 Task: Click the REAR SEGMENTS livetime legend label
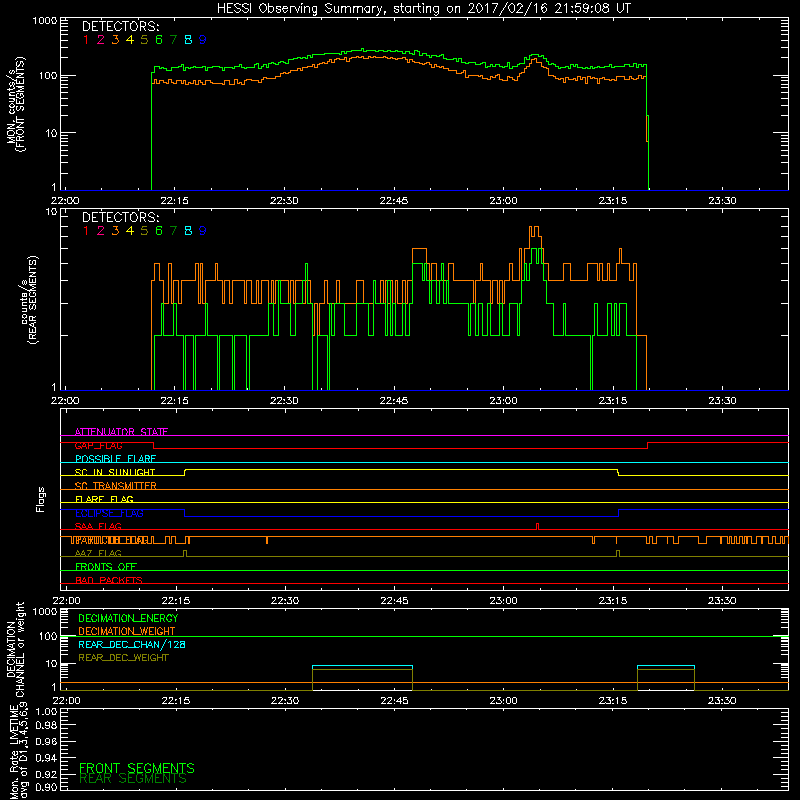tap(133, 779)
